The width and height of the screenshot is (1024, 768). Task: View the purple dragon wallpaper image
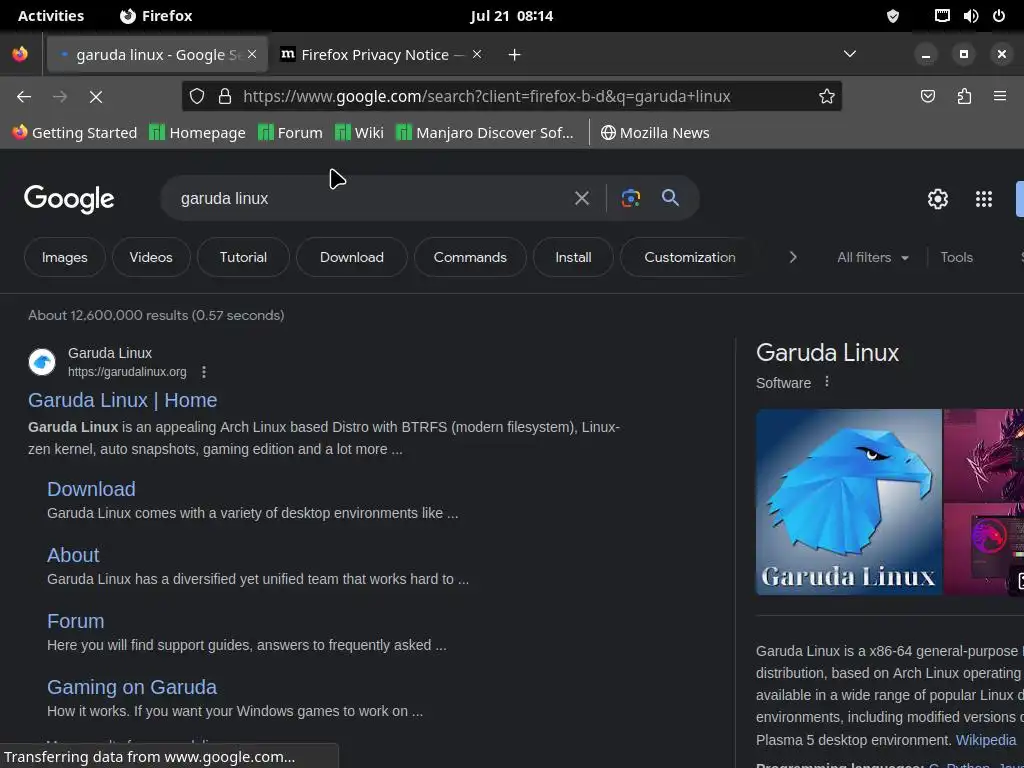984,455
